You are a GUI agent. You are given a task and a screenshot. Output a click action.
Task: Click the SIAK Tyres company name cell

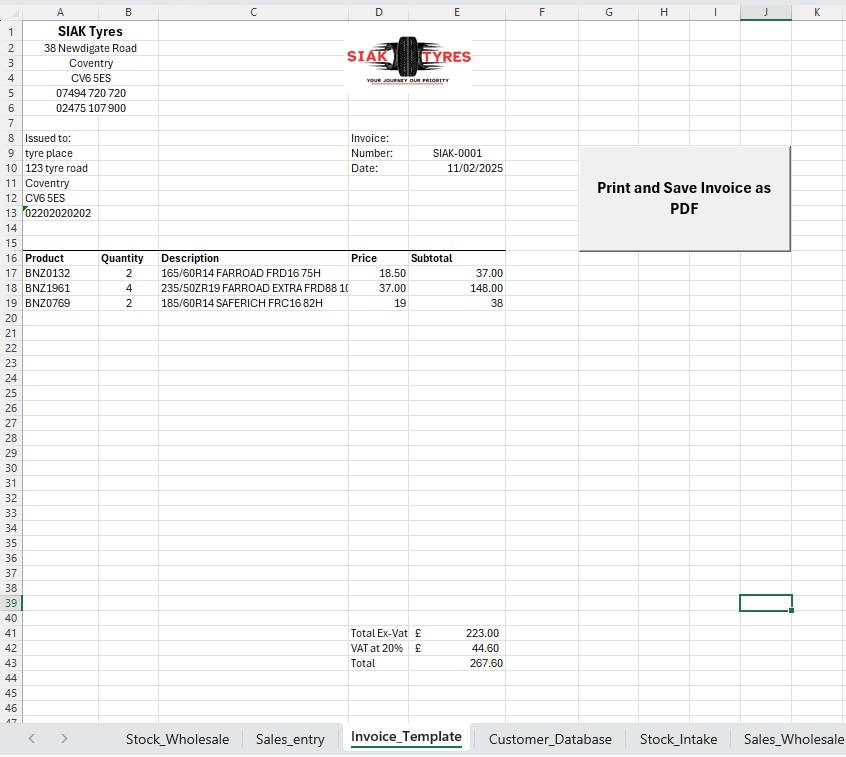(x=90, y=31)
